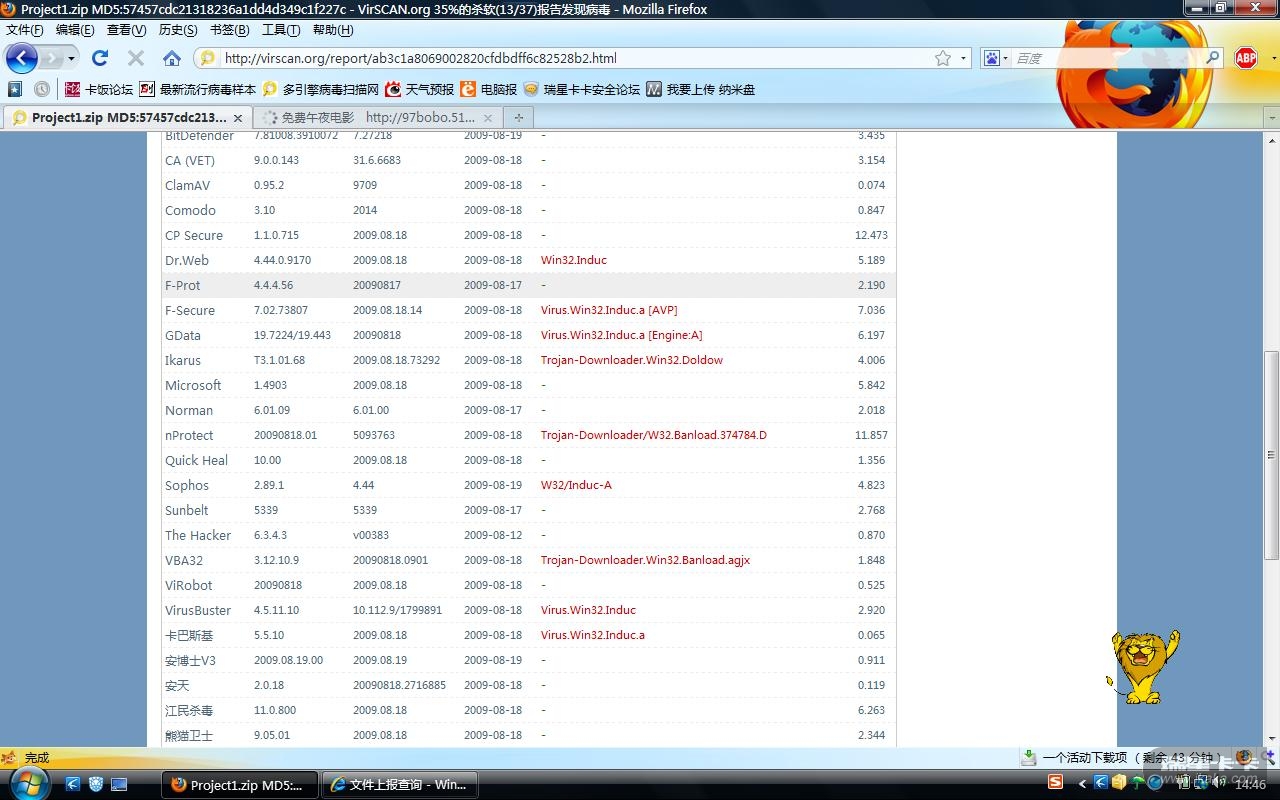Screen dimensions: 1280x800
Task: Click the Back navigation arrow button
Action: pos(22,58)
